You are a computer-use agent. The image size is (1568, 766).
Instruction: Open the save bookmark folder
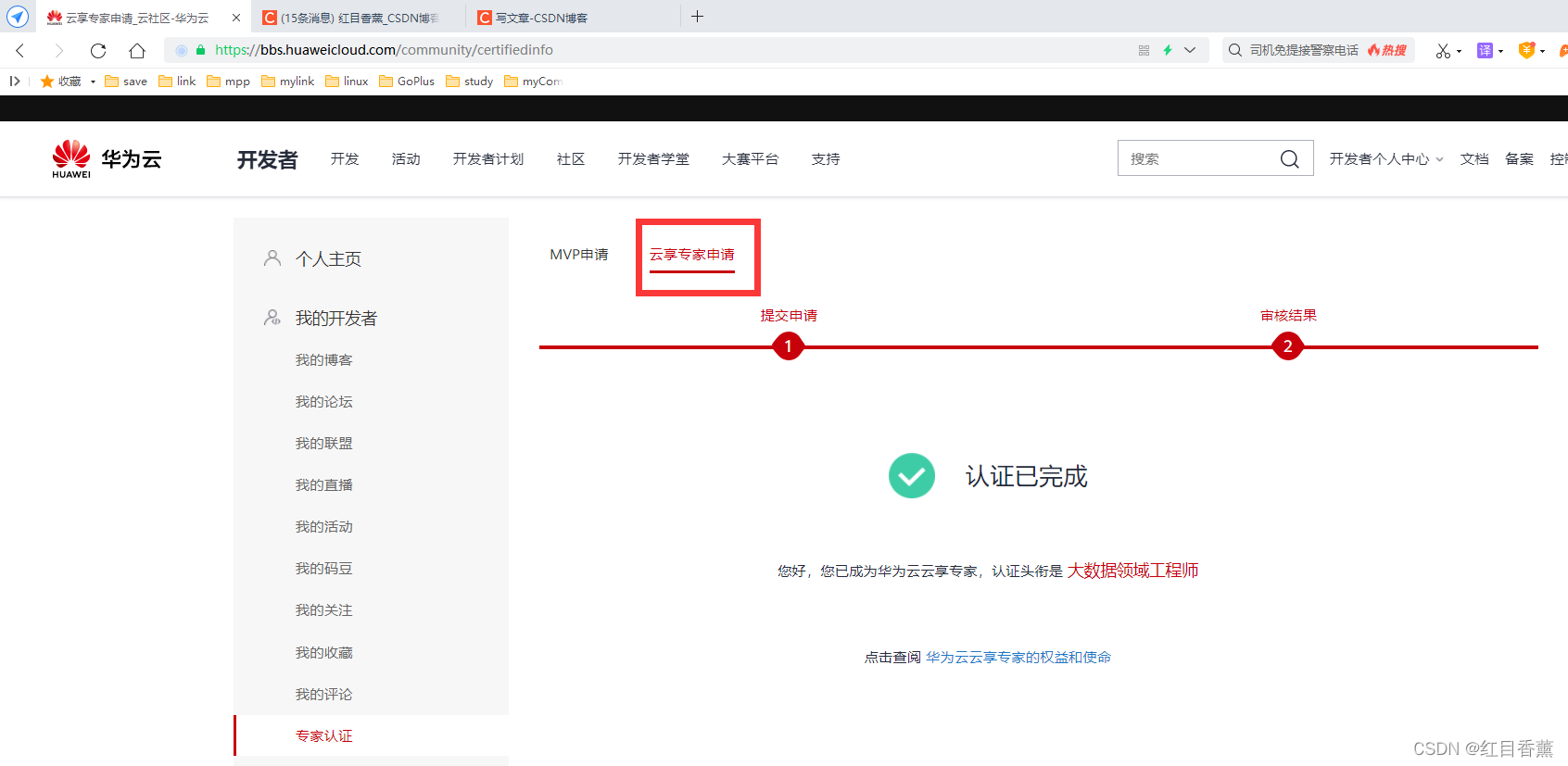pos(126,82)
